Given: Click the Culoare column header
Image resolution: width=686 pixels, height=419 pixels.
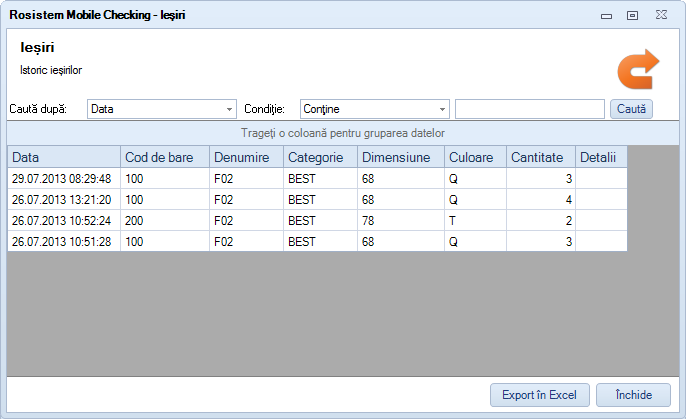Looking at the screenshot, I should coord(475,157).
